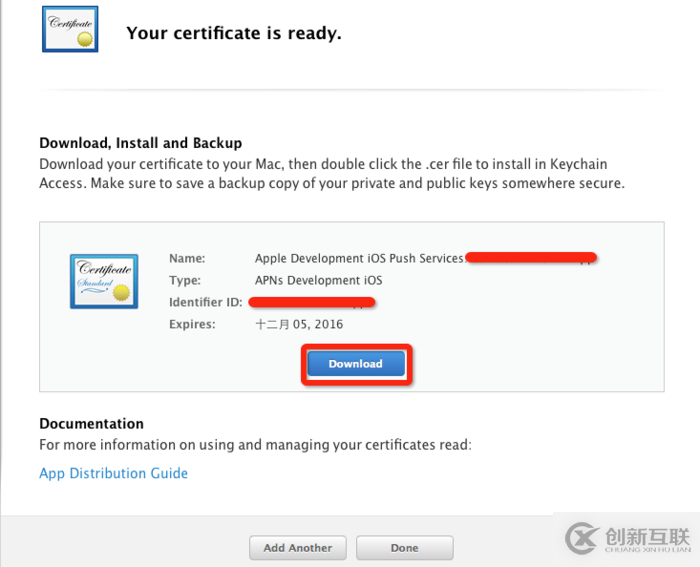Click the 'Identifier ID:' label
The width and height of the screenshot is (700, 567).
pos(206,302)
